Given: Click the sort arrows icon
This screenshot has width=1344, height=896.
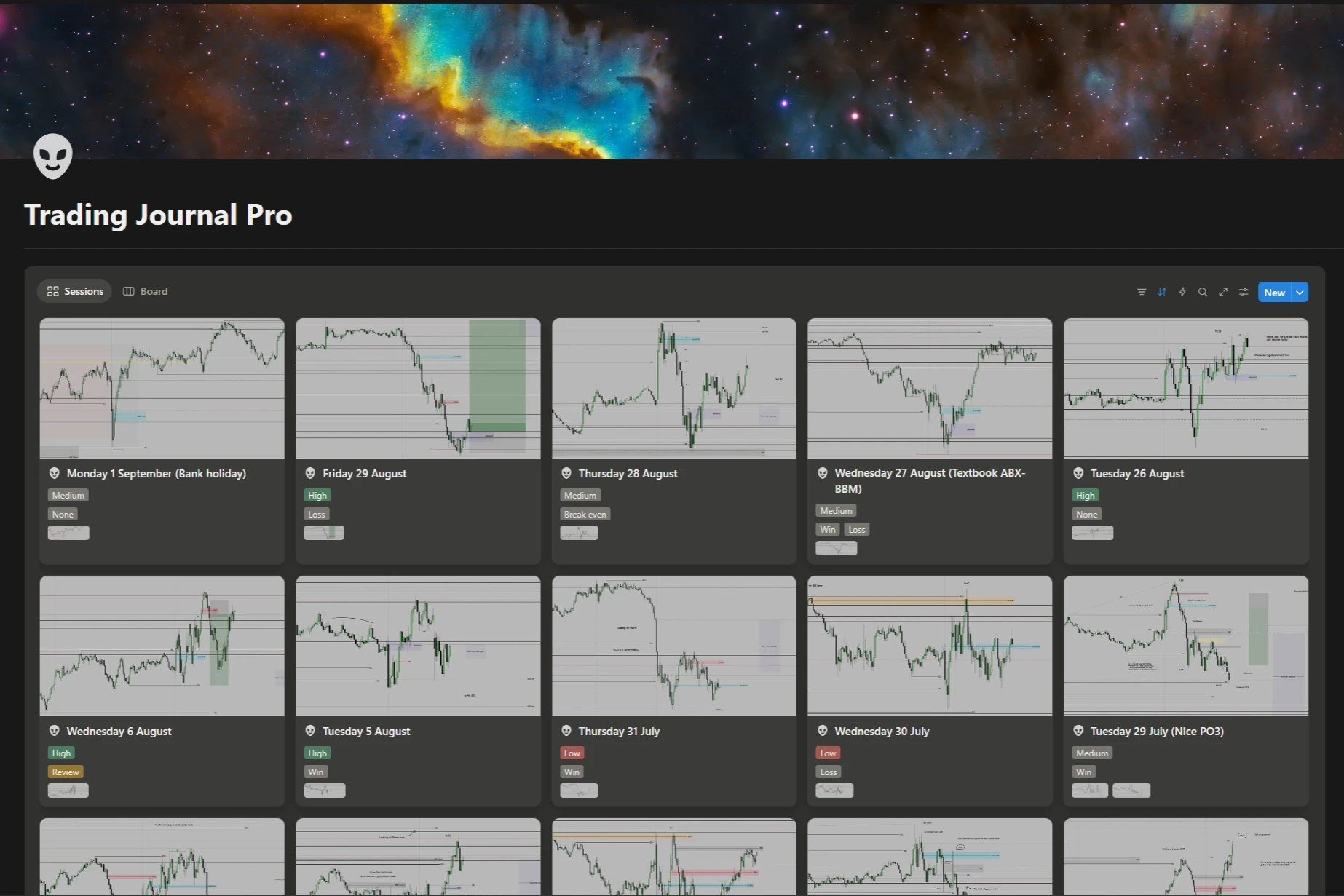Looking at the screenshot, I should click(x=1161, y=291).
